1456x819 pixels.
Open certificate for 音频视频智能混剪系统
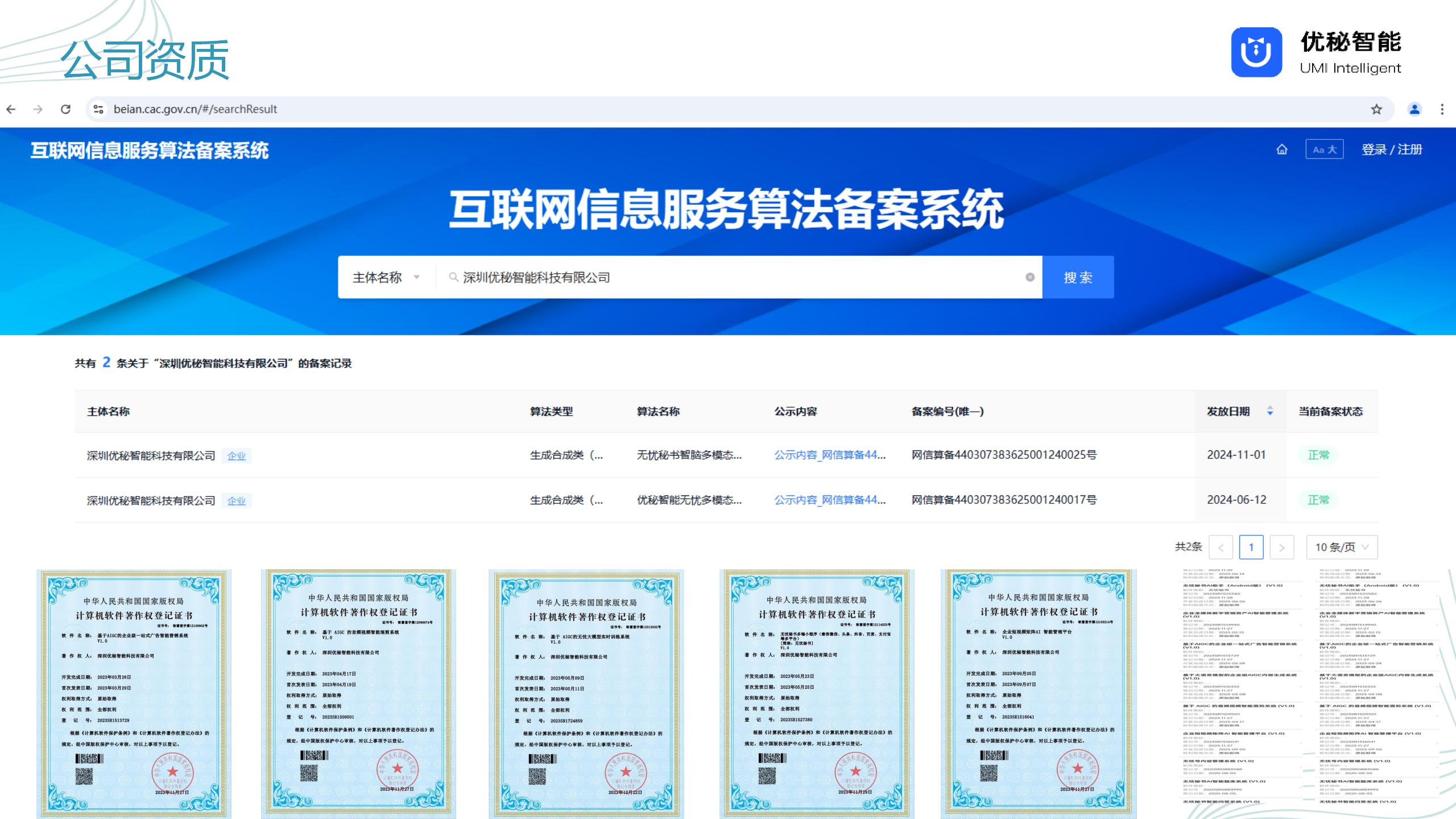(x=358, y=694)
